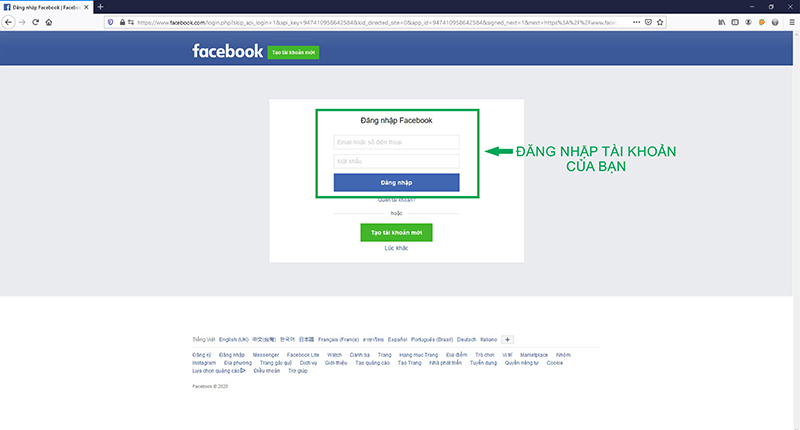Image resolution: width=800 pixels, height=430 pixels.
Task: Open the Facebook Lite footer link
Action: [303, 355]
